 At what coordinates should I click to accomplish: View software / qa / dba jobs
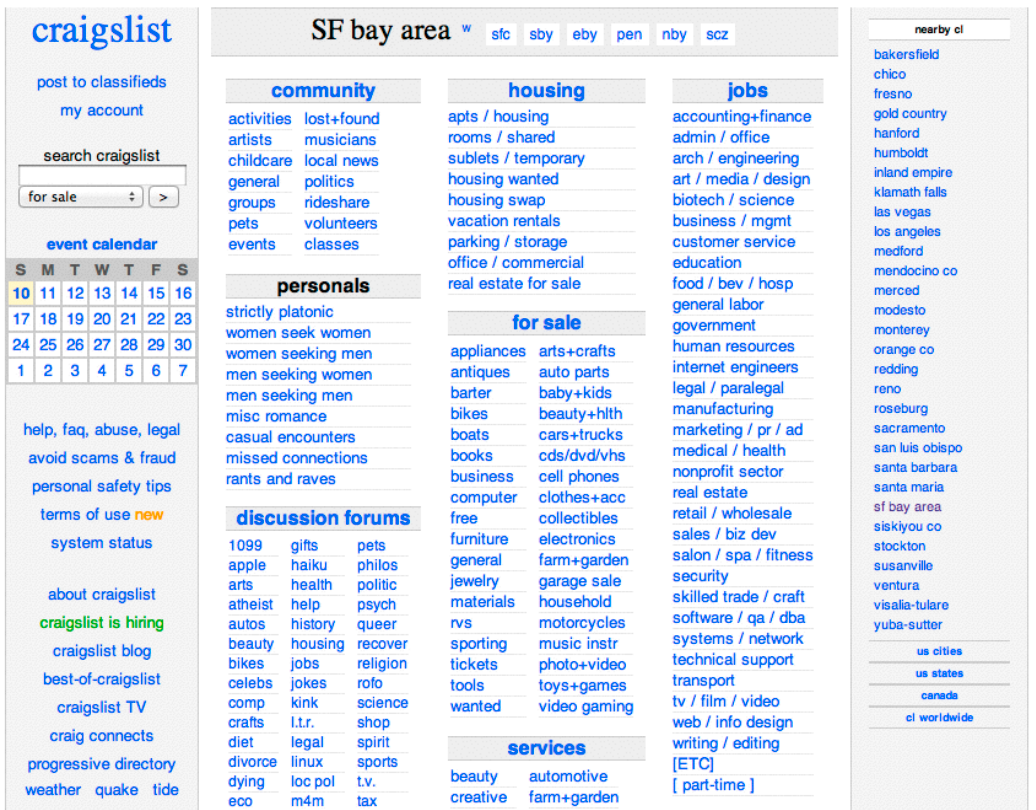739,618
